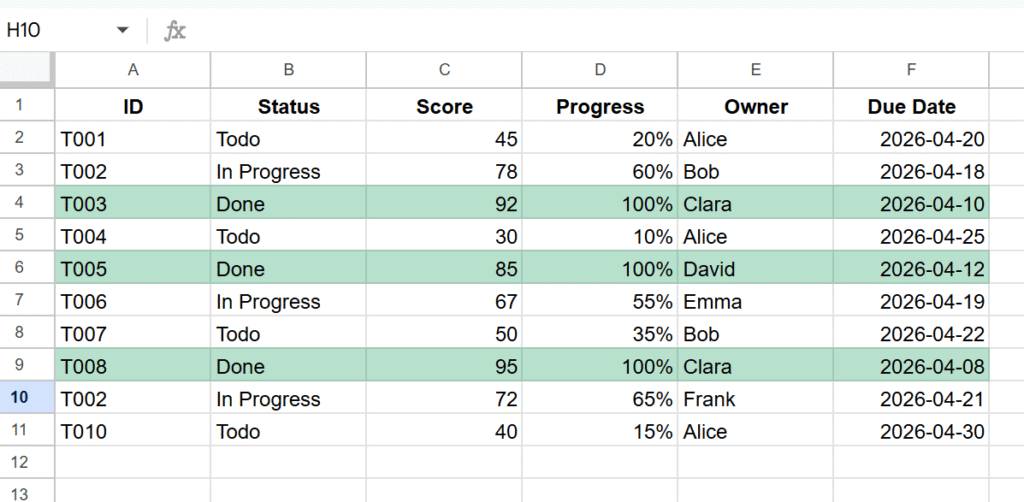Click the green Done cell for T005
1024x502 pixels.
pos(289,269)
